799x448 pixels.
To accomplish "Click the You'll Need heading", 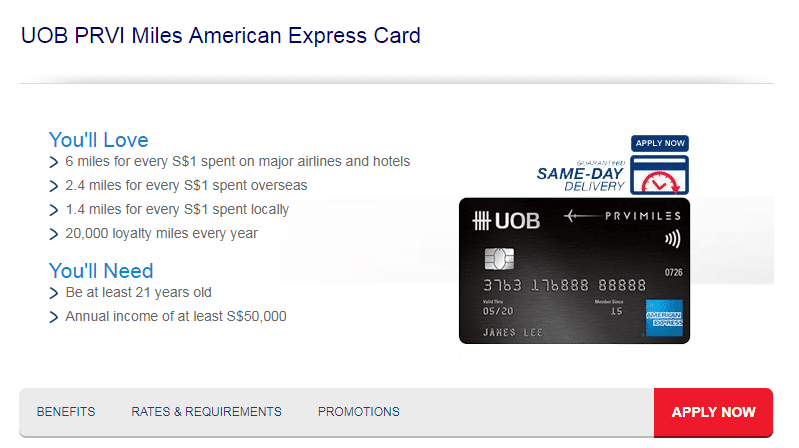I will tap(101, 271).
